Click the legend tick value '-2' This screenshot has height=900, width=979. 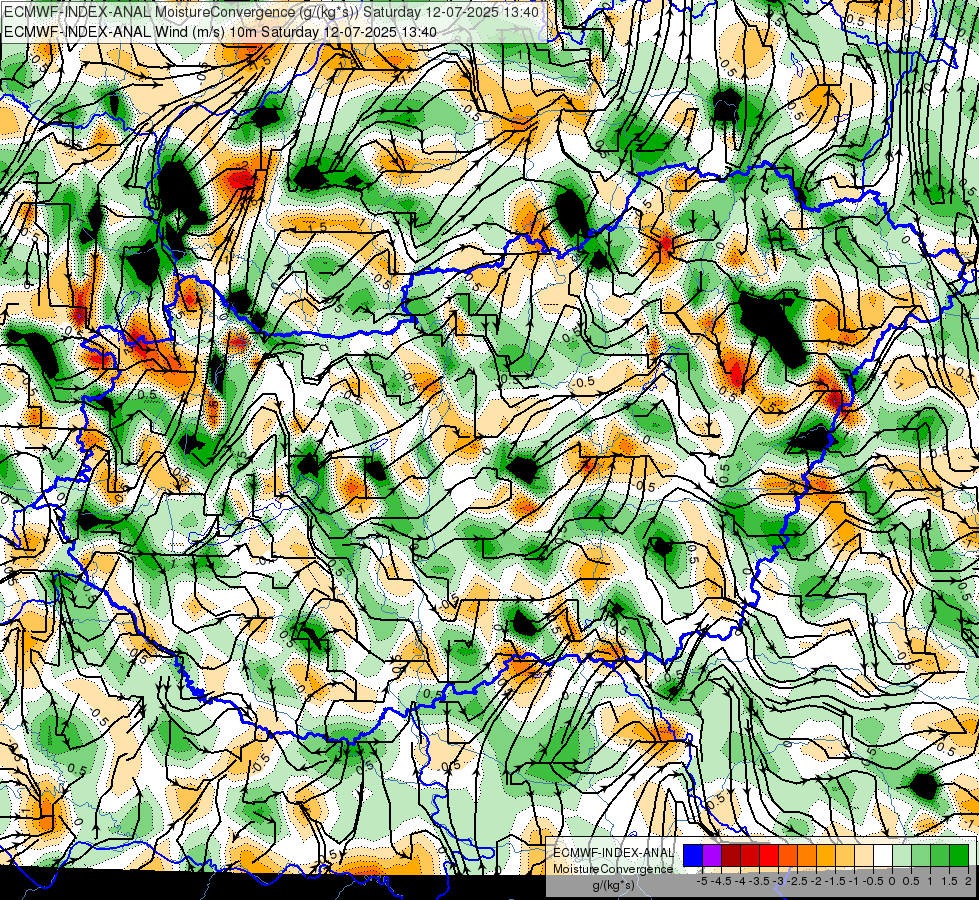816,881
